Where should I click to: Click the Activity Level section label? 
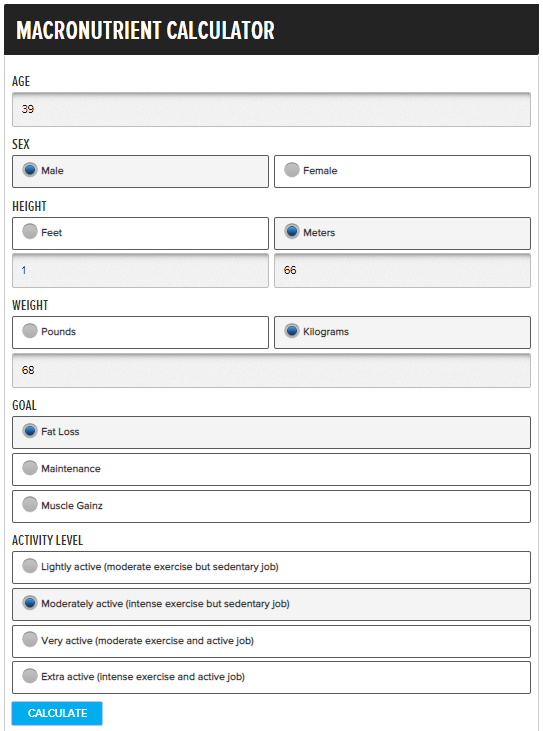(x=48, y=540)
